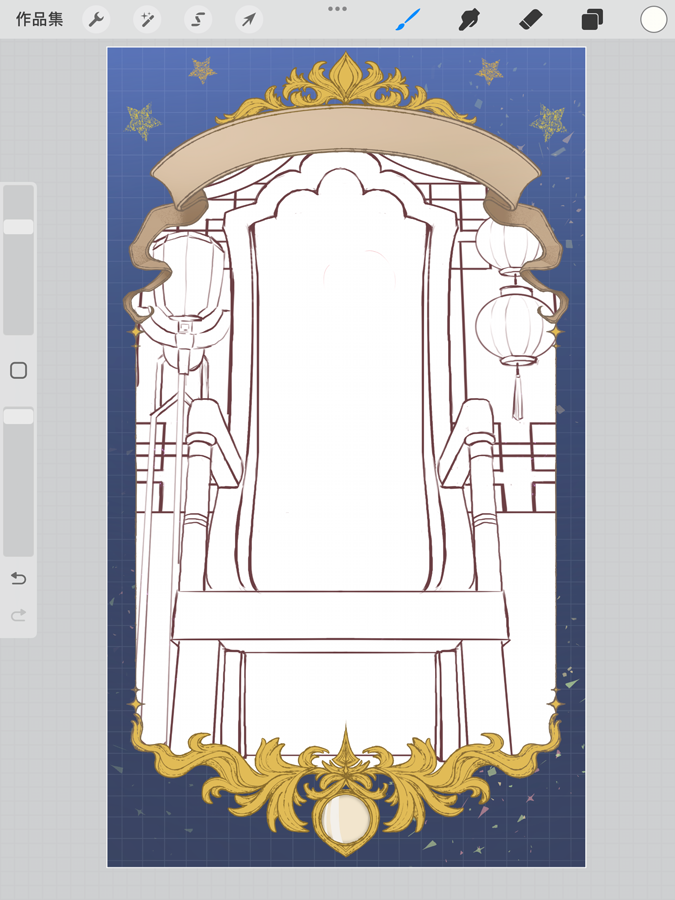The image size is (675, 900).
Task: Undo the last stroke
Action: (x=18, y=578)
